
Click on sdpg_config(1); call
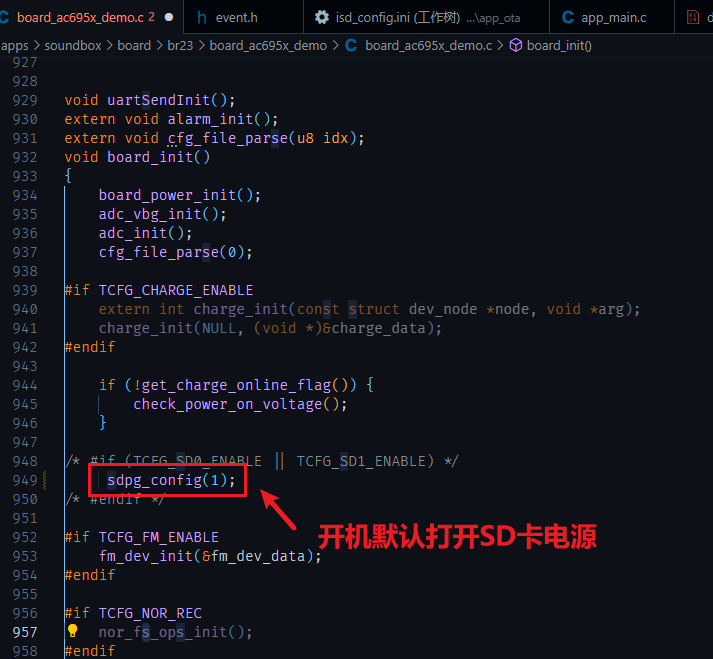[171, 480]
